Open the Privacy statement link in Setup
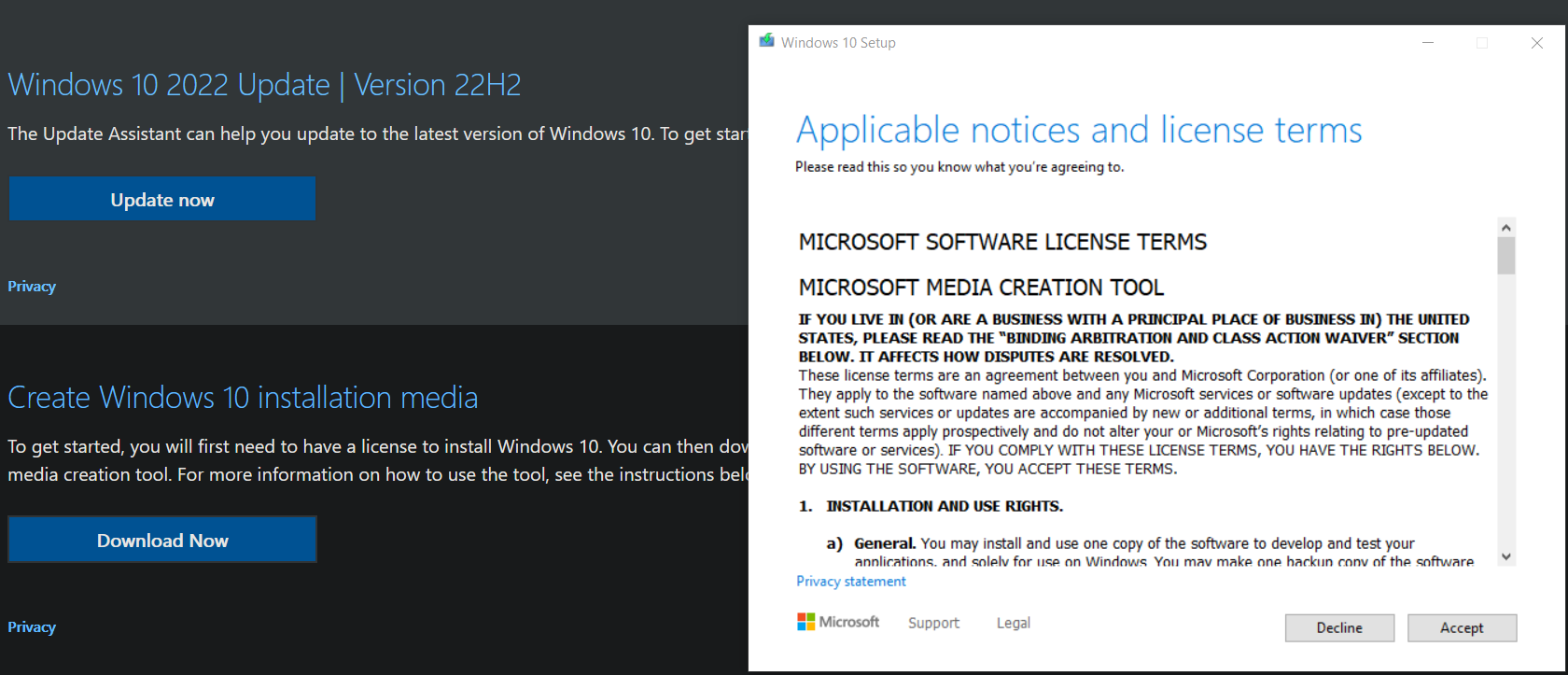This screenshot has width=1568, height=675. pos(851,581)
